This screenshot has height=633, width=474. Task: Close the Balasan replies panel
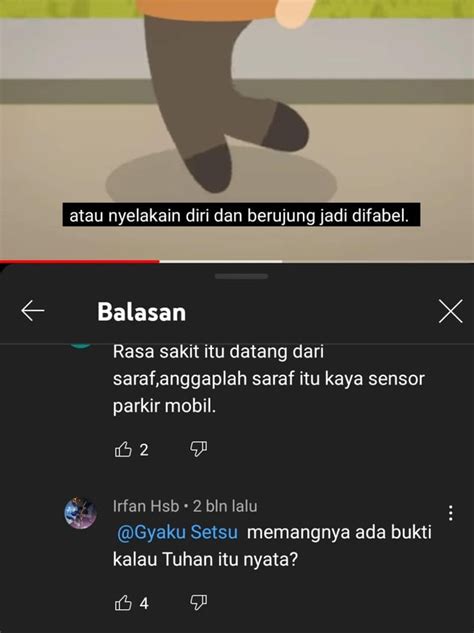[x=451, y=311]
